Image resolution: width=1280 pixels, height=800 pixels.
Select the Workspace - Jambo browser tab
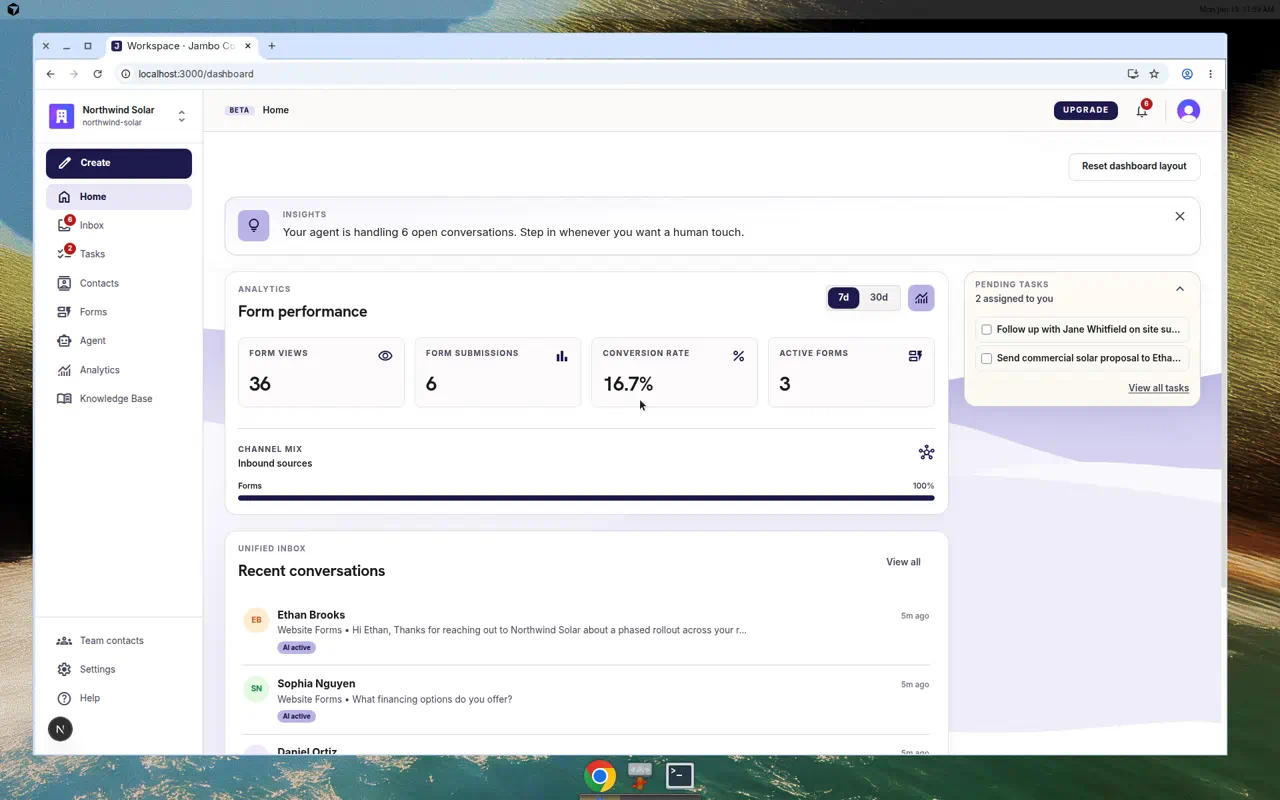pos(182,46)
